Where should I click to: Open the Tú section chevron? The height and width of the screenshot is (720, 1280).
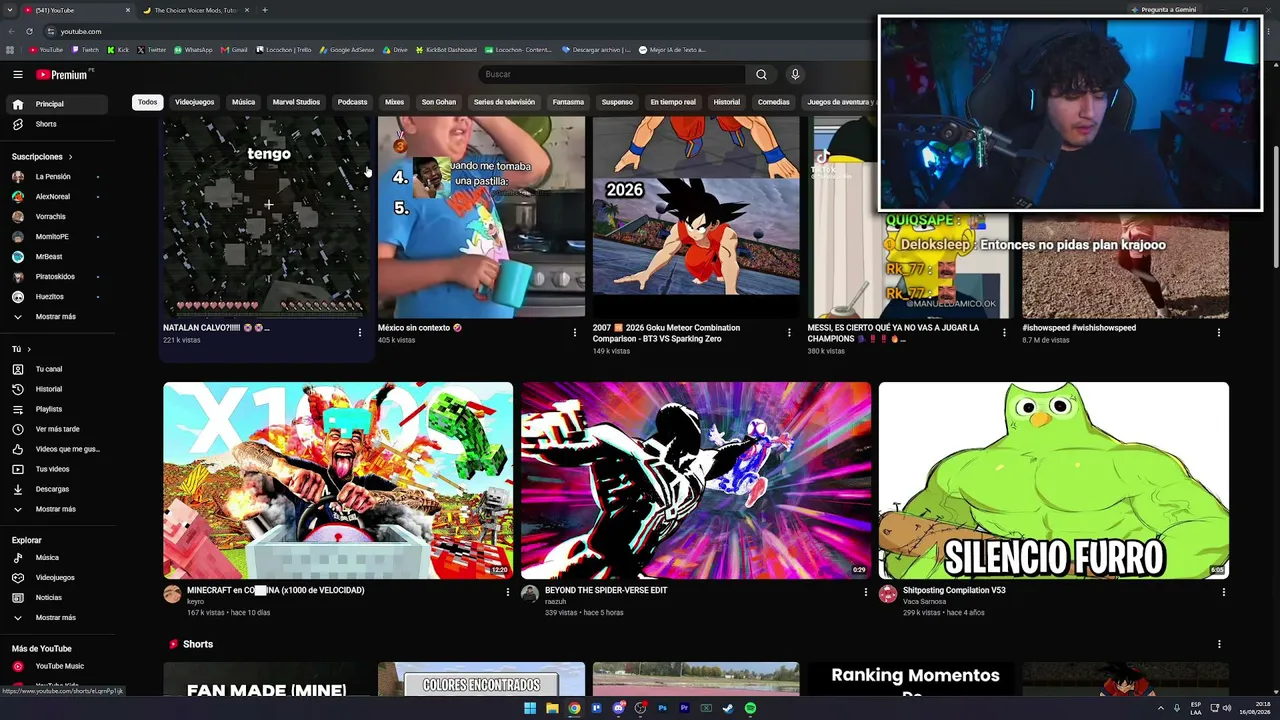click(29, 349)
